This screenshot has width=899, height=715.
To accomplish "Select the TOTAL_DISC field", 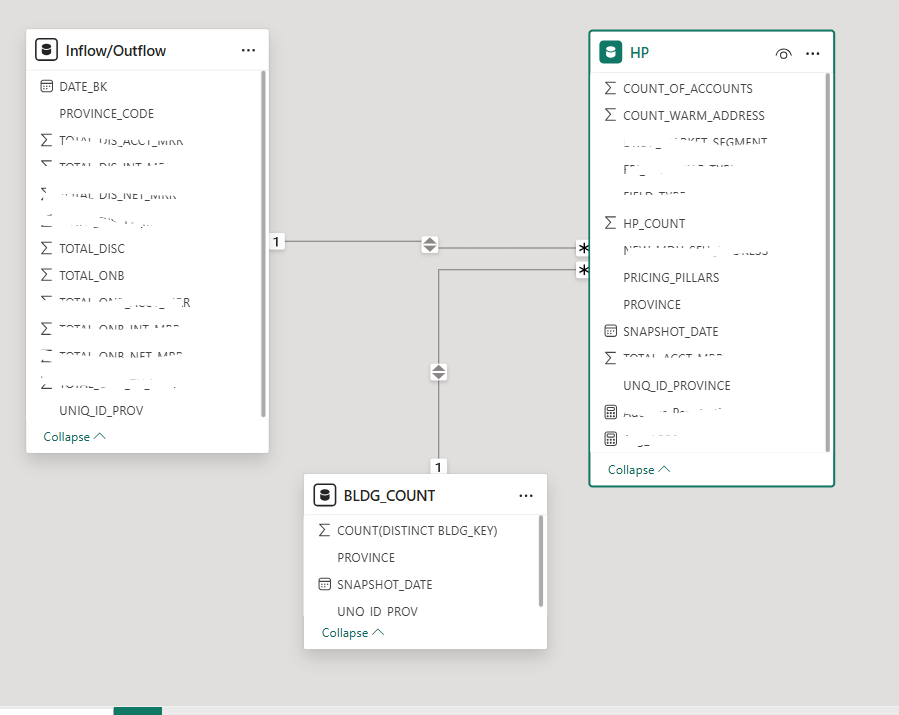I will click(92, 248).
